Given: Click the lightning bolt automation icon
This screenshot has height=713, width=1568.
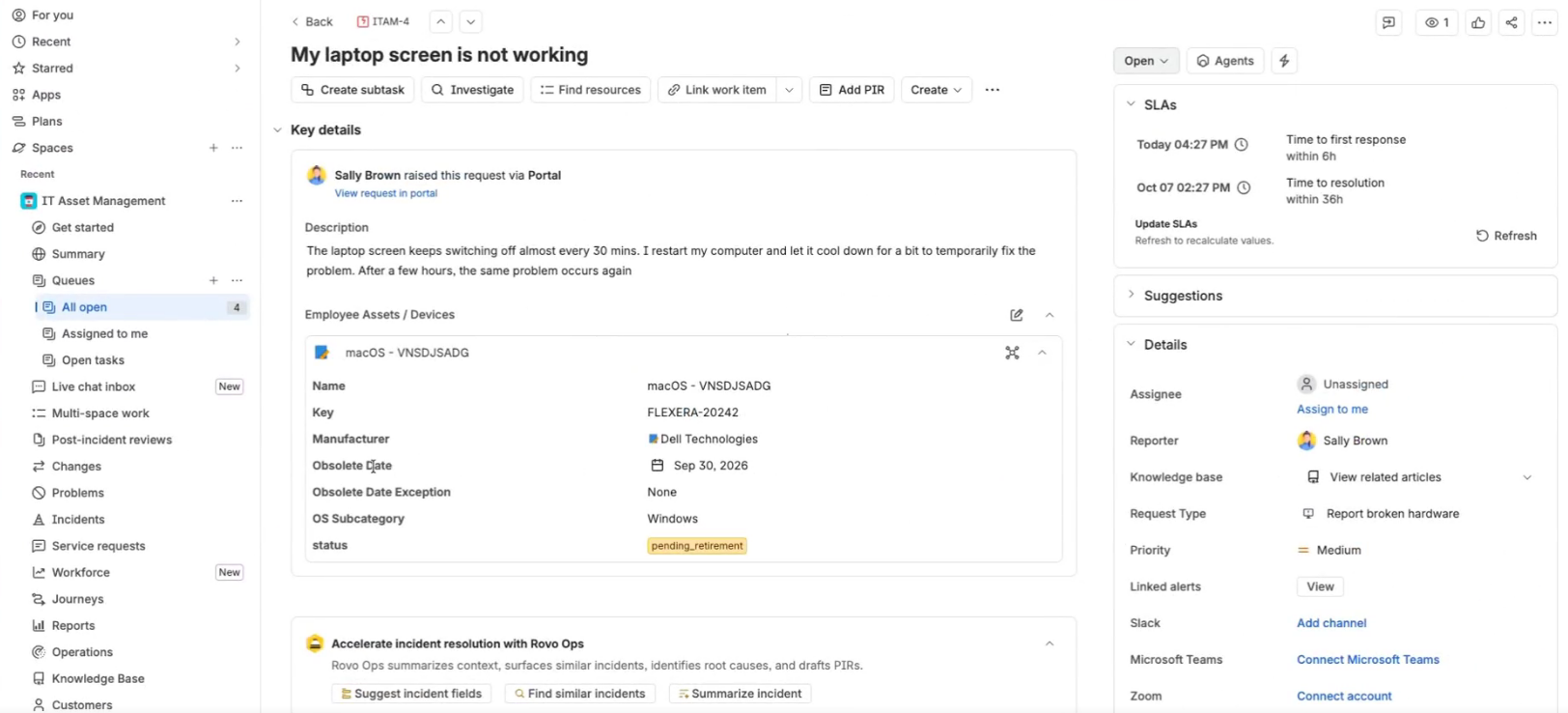Looking at the screenshot, I should (1284, 61).
